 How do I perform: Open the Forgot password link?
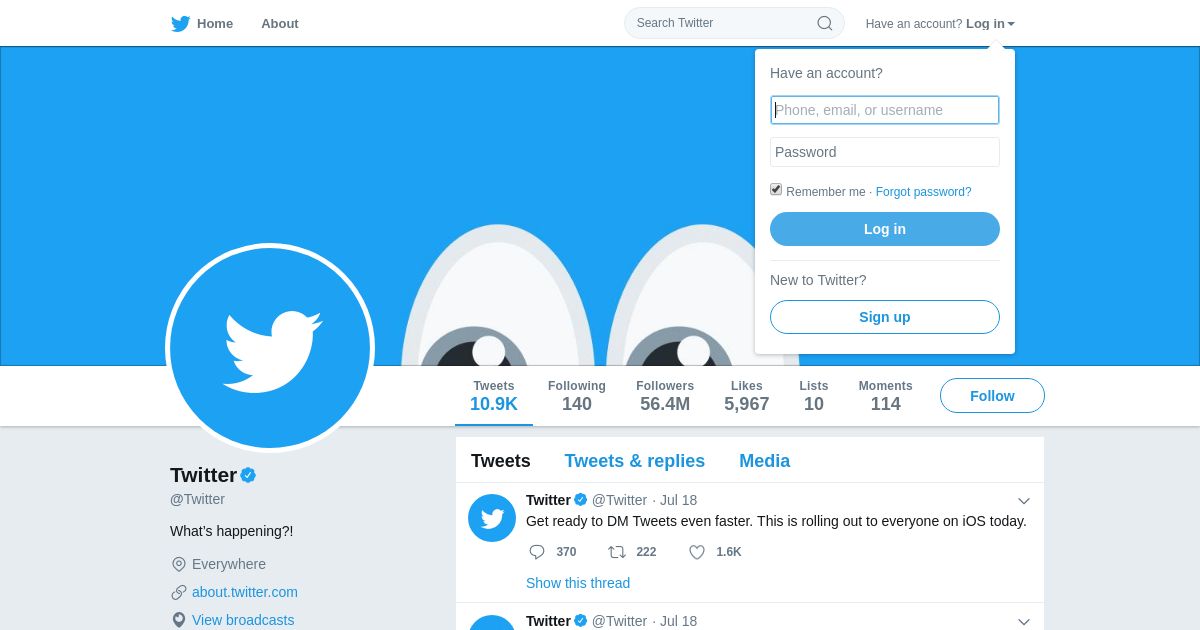(x=924, y=192)
